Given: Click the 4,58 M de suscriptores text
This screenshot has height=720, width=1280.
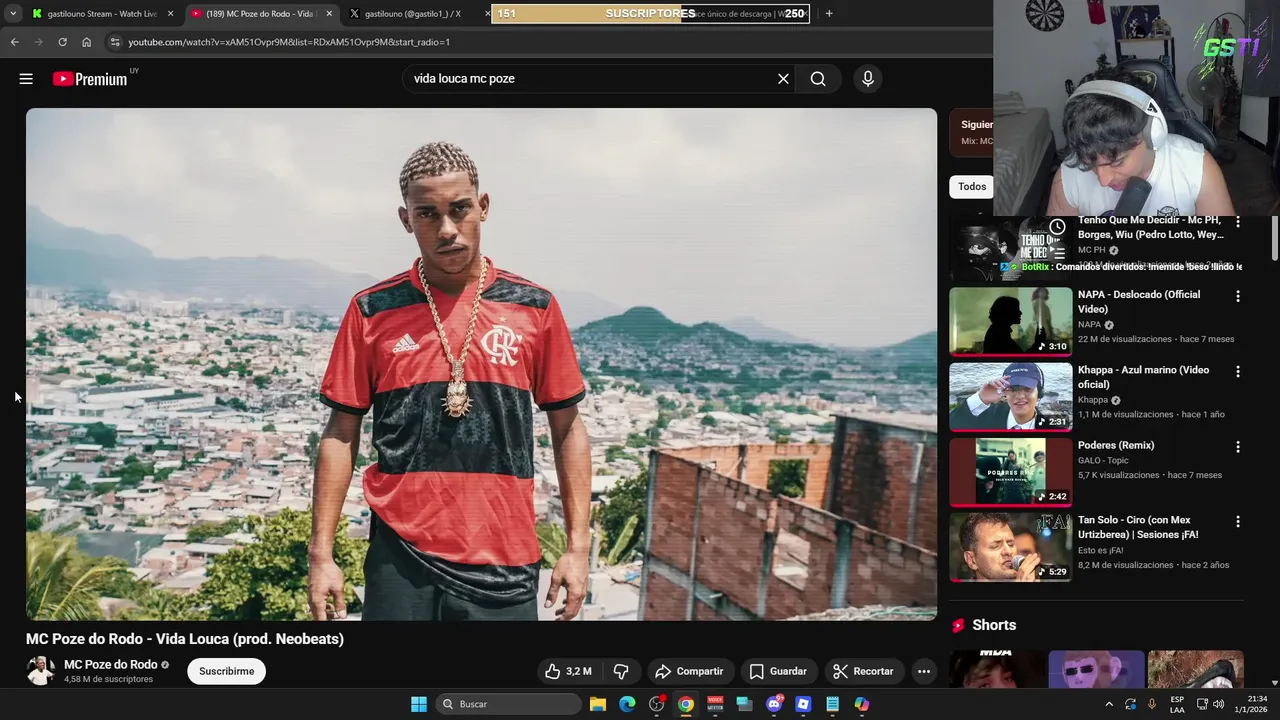Looking at the screenshot, I should (108, 679).
